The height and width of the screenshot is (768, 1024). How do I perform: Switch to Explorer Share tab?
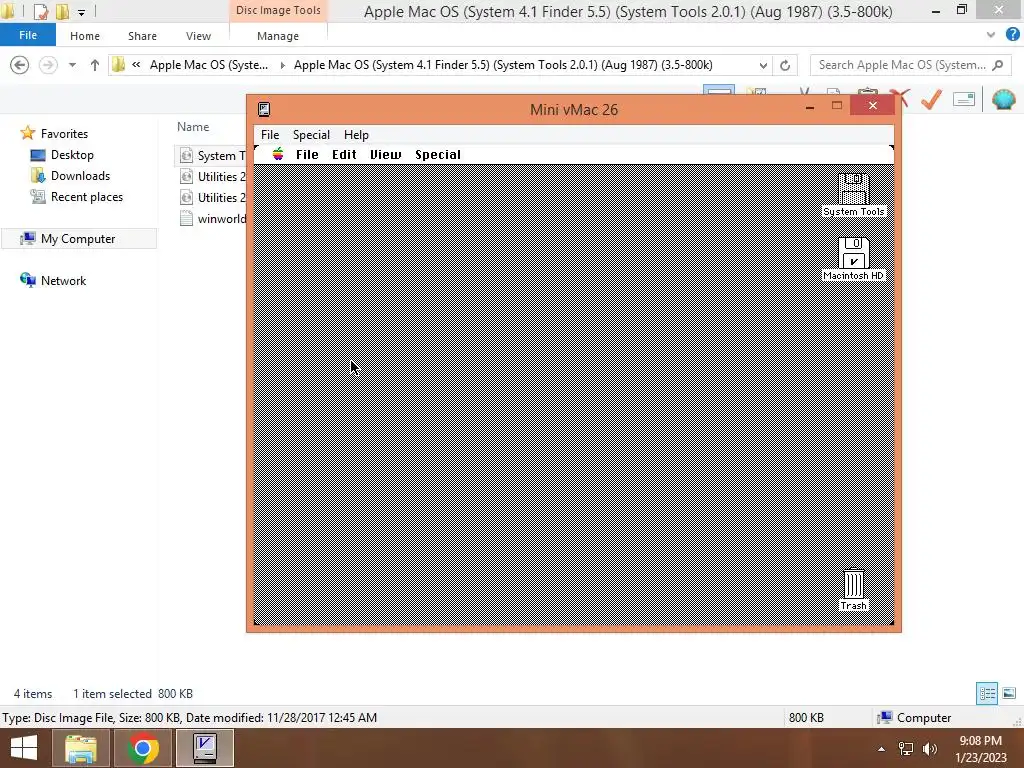[x=142, y=36]
